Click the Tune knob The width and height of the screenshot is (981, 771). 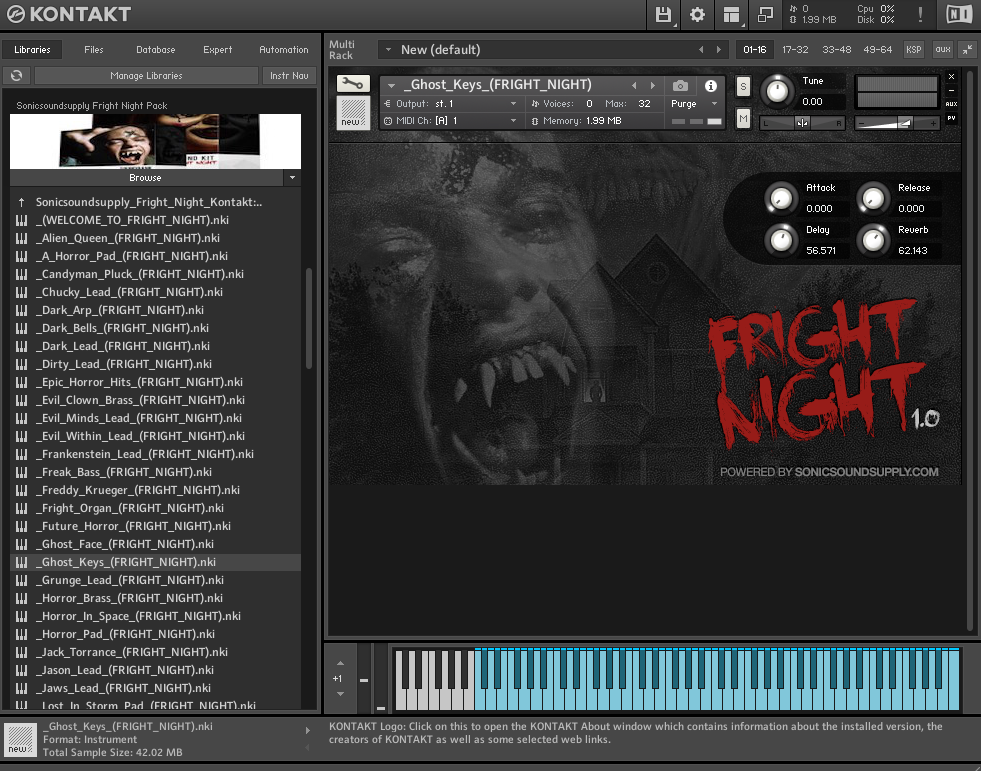point(777,91)
